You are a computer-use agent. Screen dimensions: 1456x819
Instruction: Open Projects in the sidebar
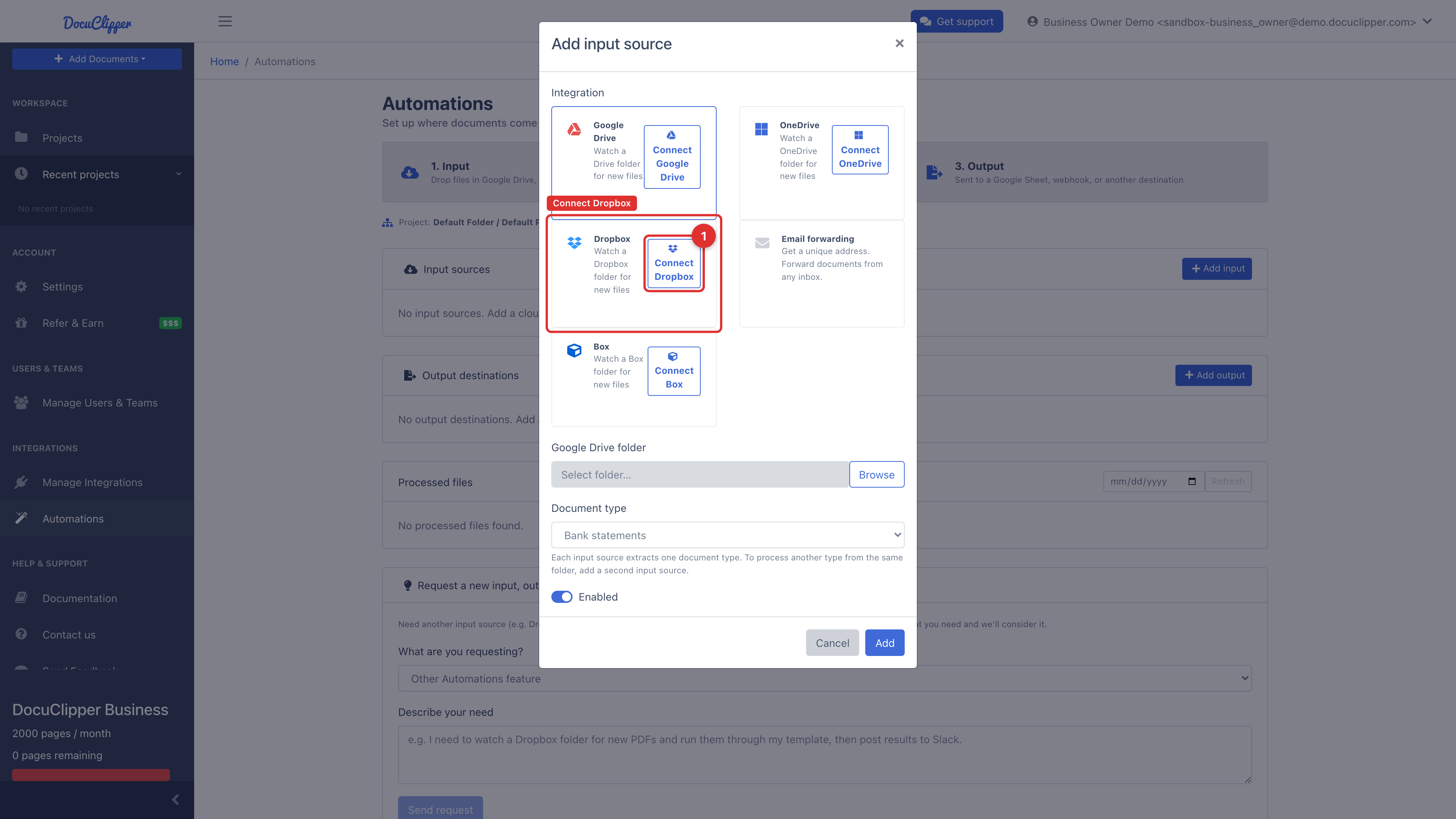[x=97, y=138]
